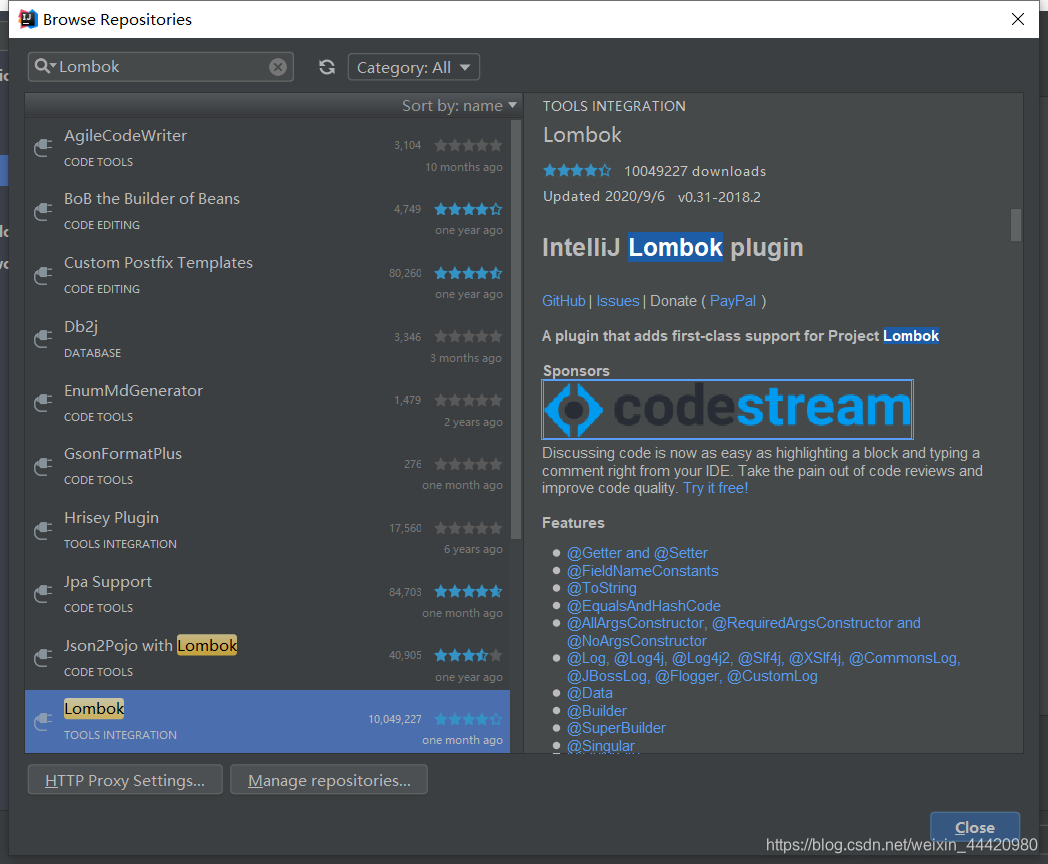Open the @FieldNameConstants feature link

point(642,571)
